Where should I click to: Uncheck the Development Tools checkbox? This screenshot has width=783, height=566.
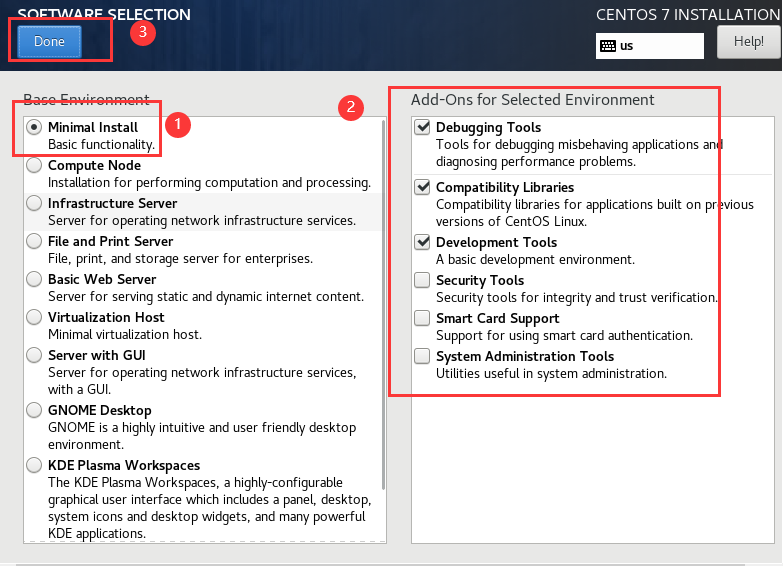click(422, 242)
